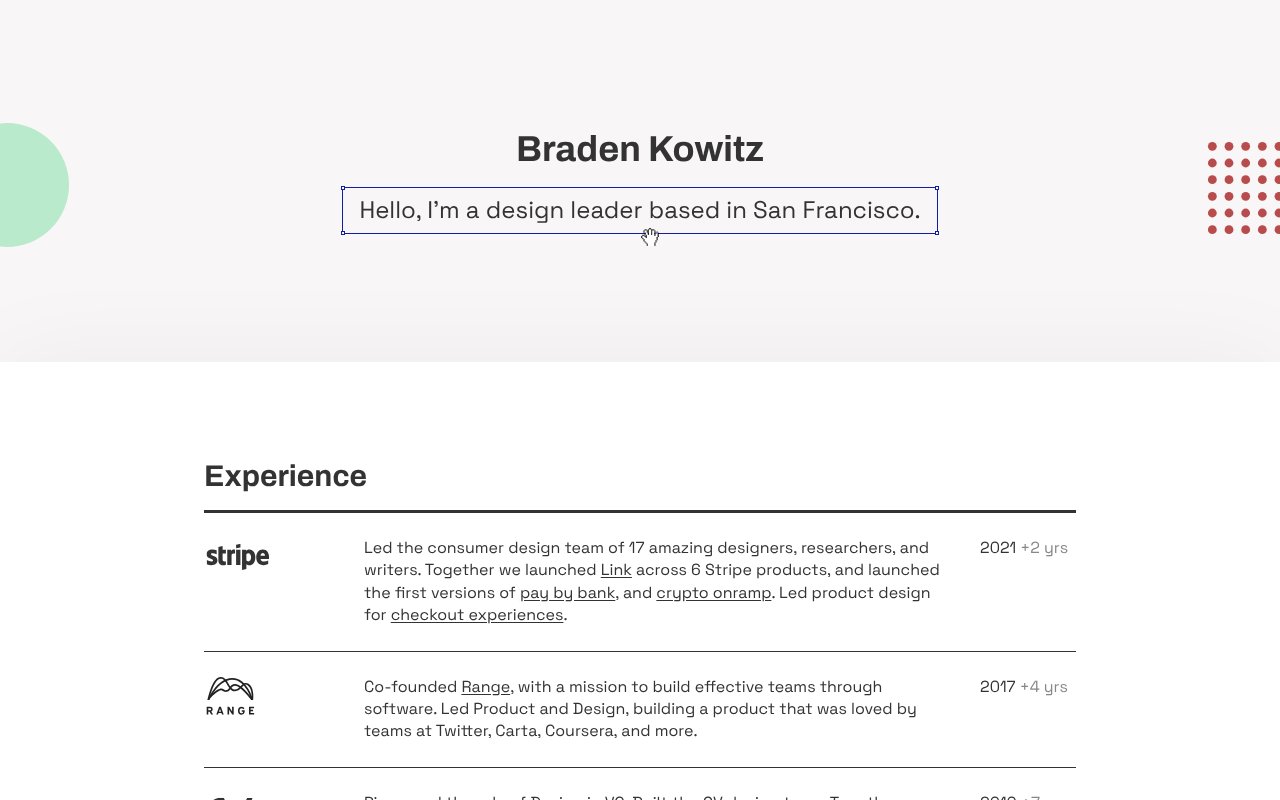The image size is (1280, 800).
Task: Click the partially visible logo at page bottom
Action: coord(230,797)
